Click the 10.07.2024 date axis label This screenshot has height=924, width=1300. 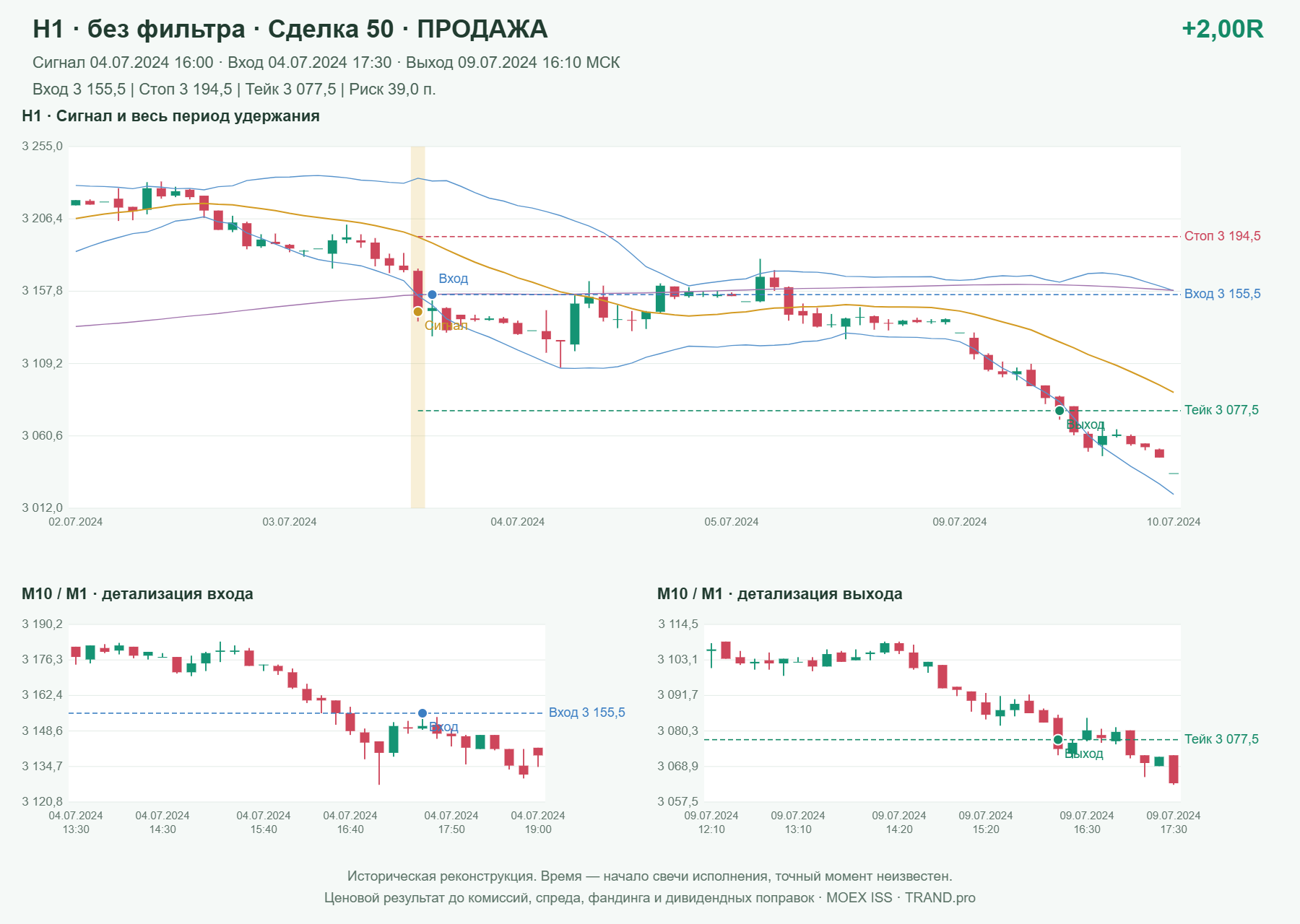click(1174, 522)
